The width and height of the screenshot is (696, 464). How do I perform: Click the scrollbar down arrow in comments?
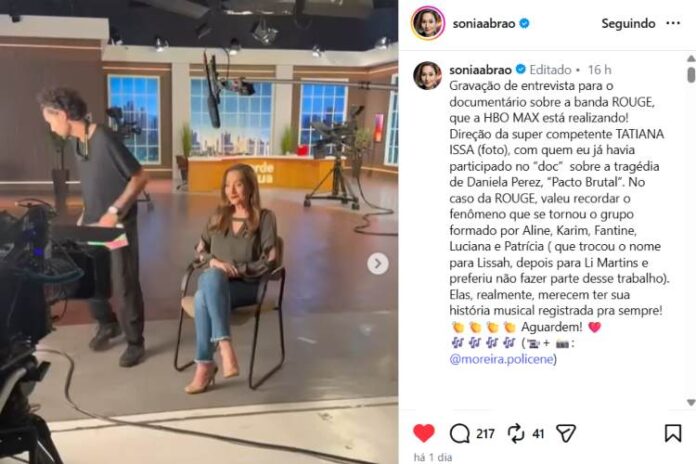point(691,402)
